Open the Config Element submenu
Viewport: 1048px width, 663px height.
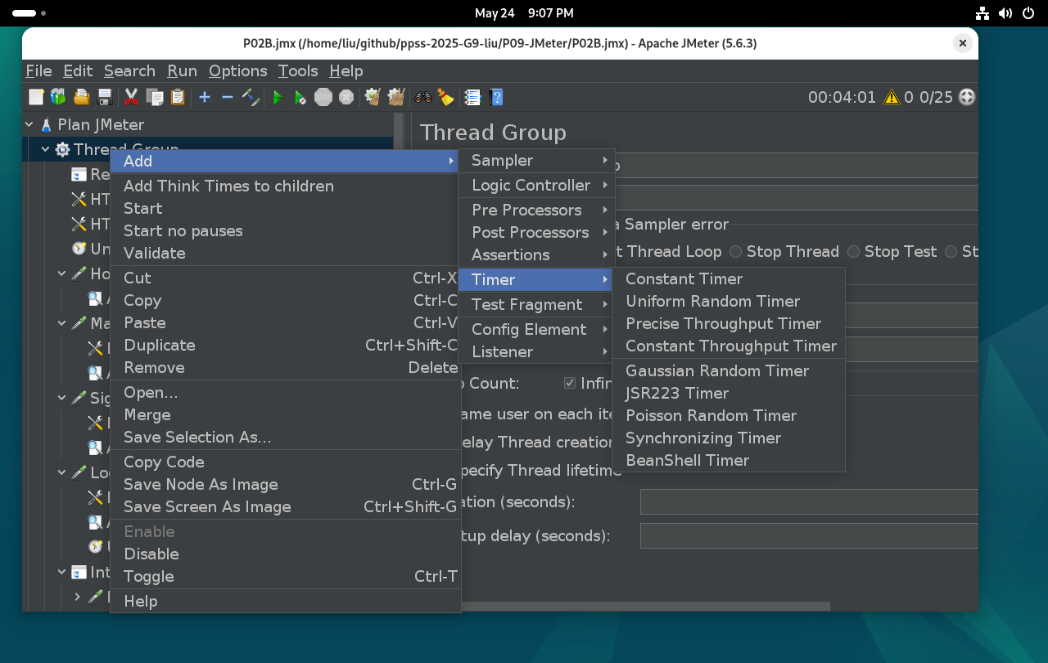click(x=536, y=329)
